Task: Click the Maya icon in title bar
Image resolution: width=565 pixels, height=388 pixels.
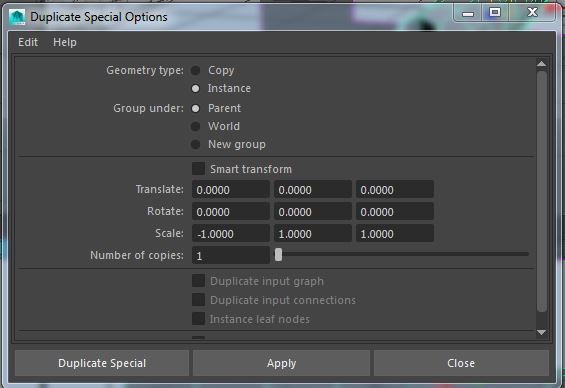Action: pyautogui.click(x=17, y=17)
